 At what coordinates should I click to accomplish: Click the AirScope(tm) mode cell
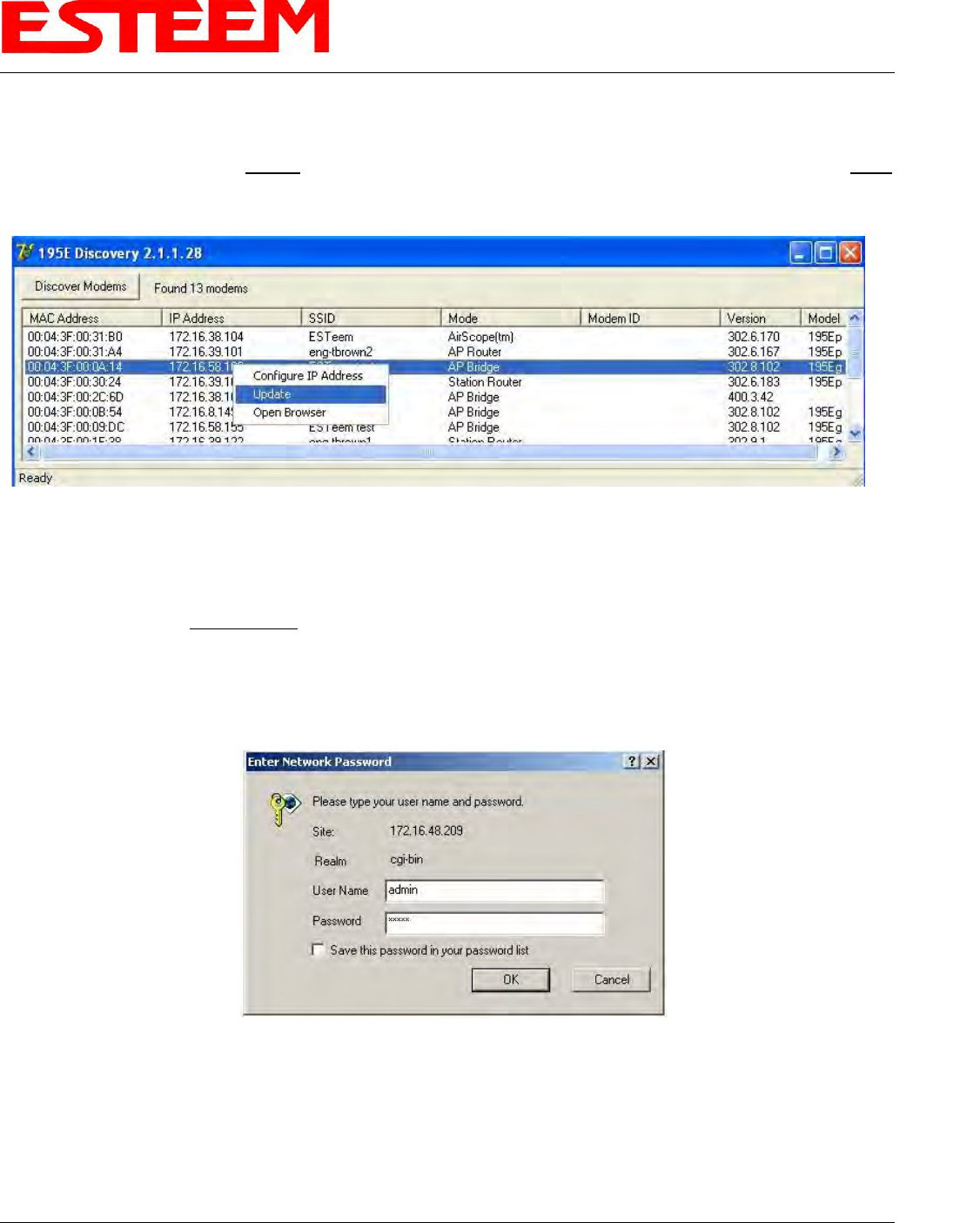[480, 337]
